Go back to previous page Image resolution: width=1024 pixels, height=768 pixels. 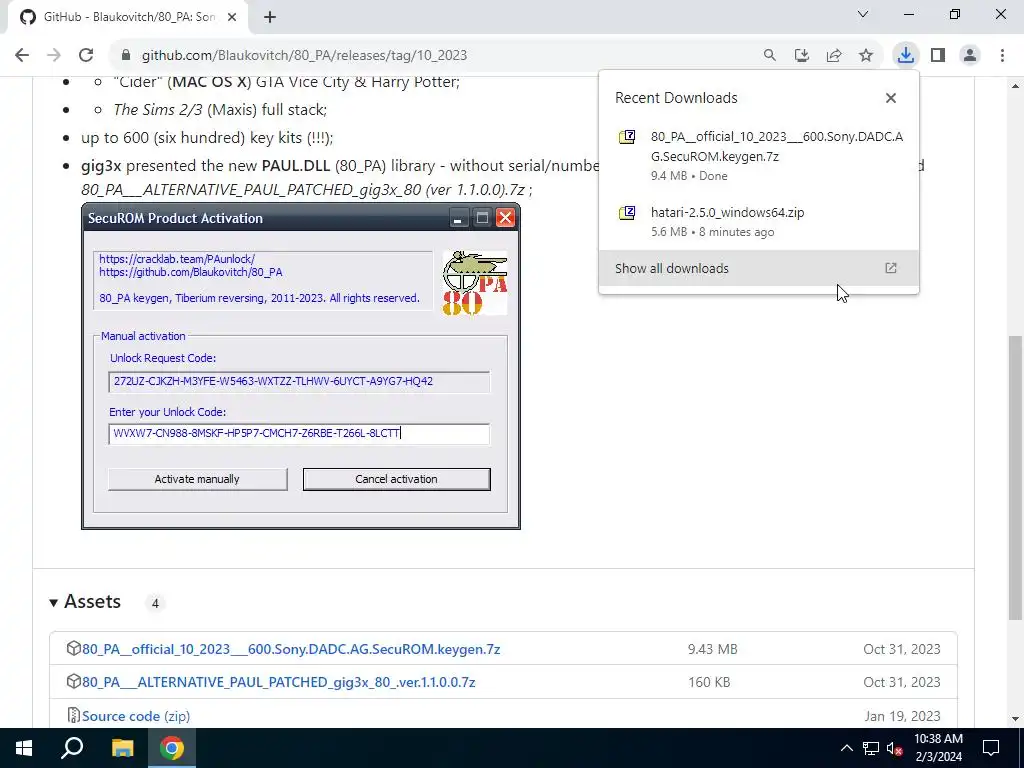click(22, 56)
